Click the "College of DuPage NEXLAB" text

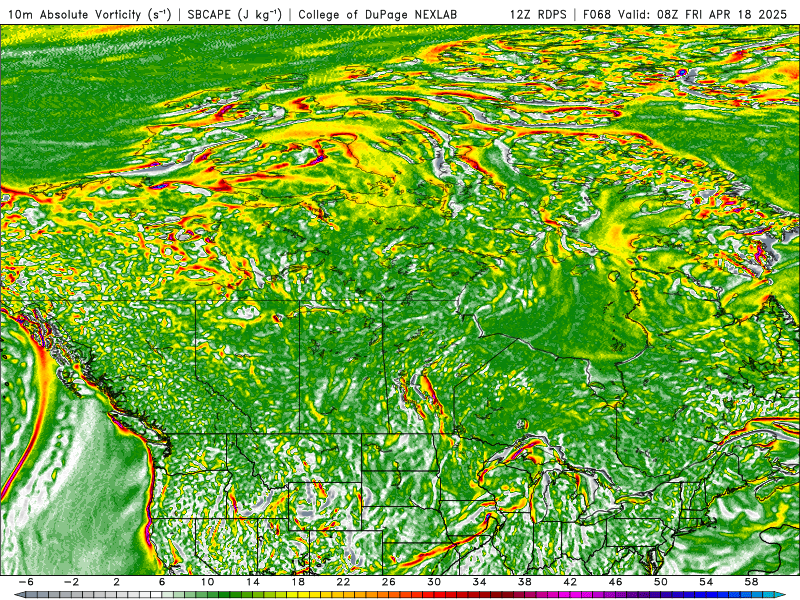tap(378, 14)
